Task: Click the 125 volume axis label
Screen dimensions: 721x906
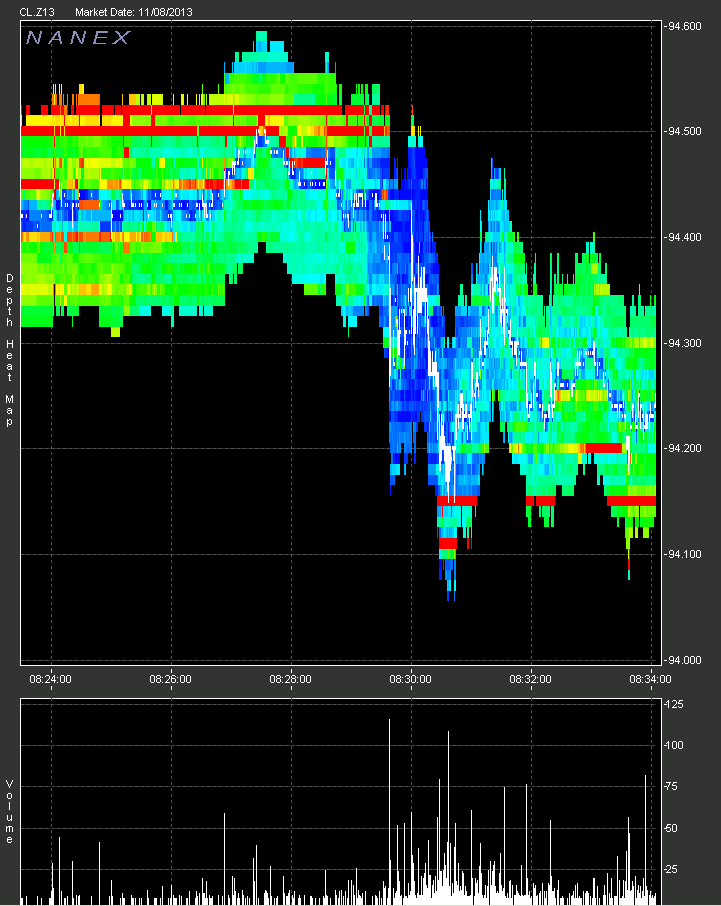Action: click(x=675, y=704)
